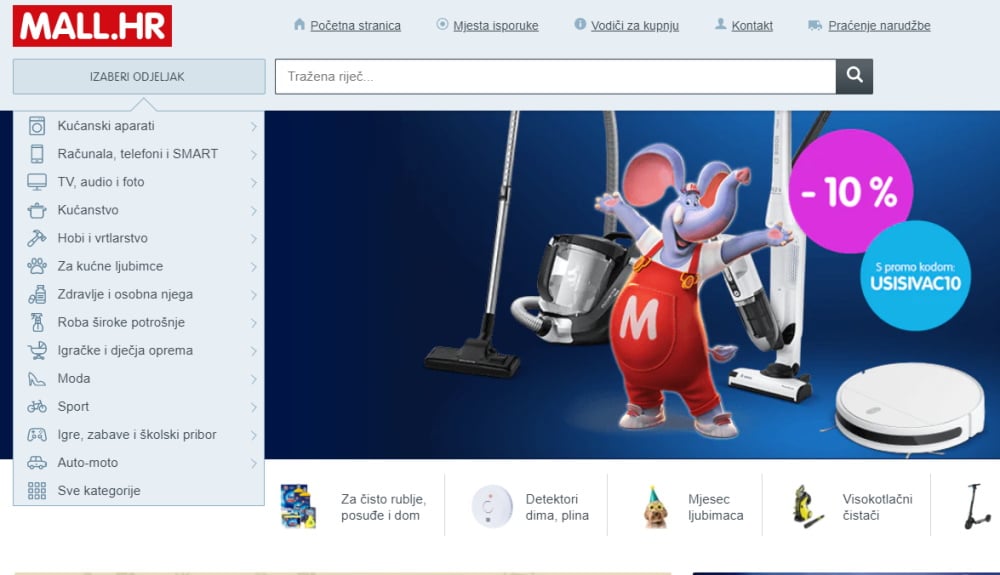Click the hammer icon for Hobi i vrtlarstvo
The height and width of the screenshot is (575, 1000).
point(37,238)
